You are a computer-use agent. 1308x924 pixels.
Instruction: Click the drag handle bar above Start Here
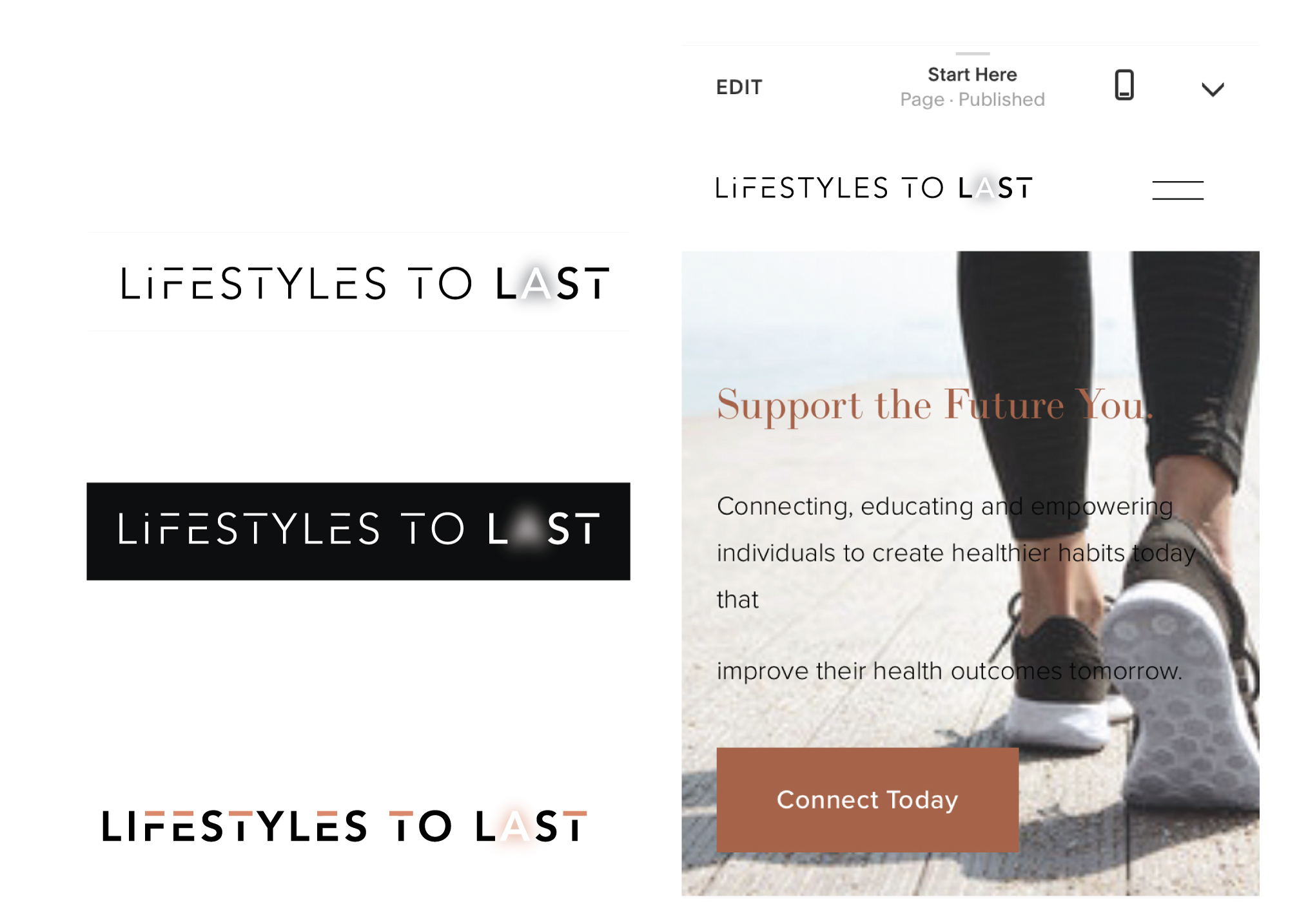coord(972,53)
